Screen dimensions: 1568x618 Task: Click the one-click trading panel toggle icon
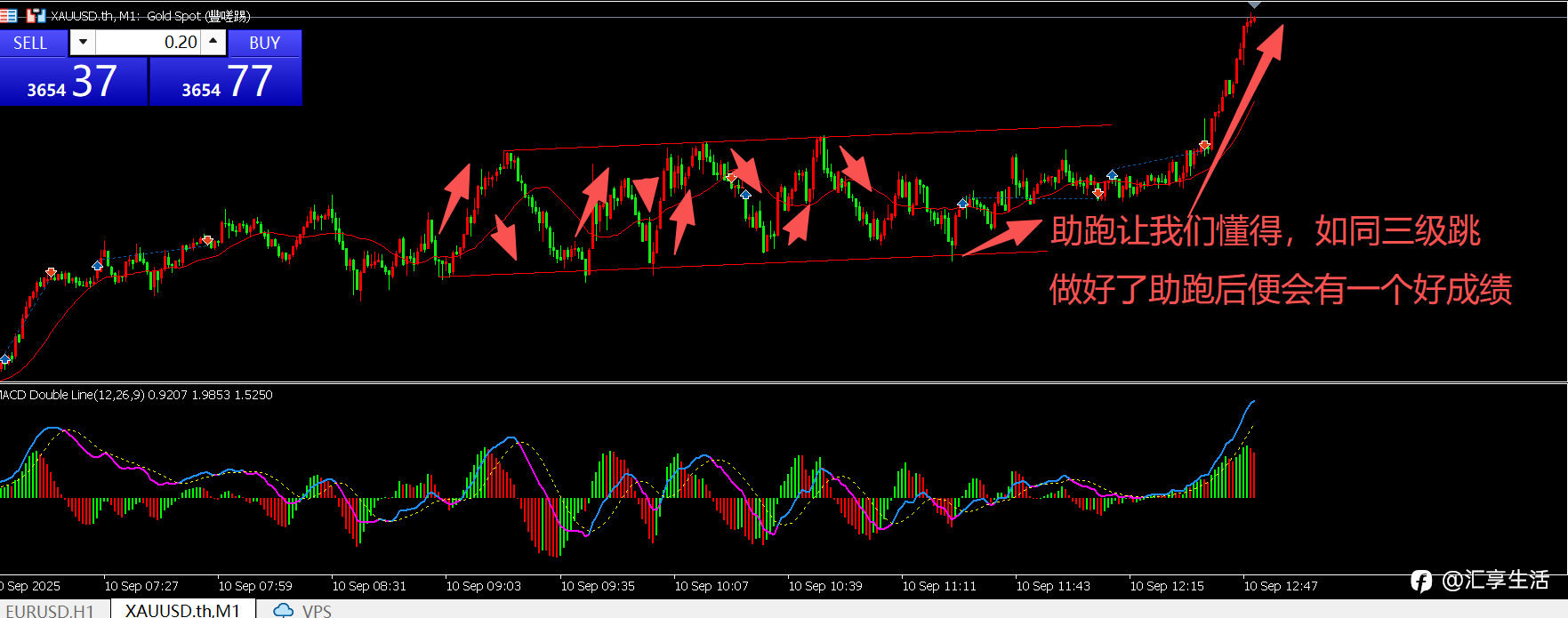(x=8, y=15)
